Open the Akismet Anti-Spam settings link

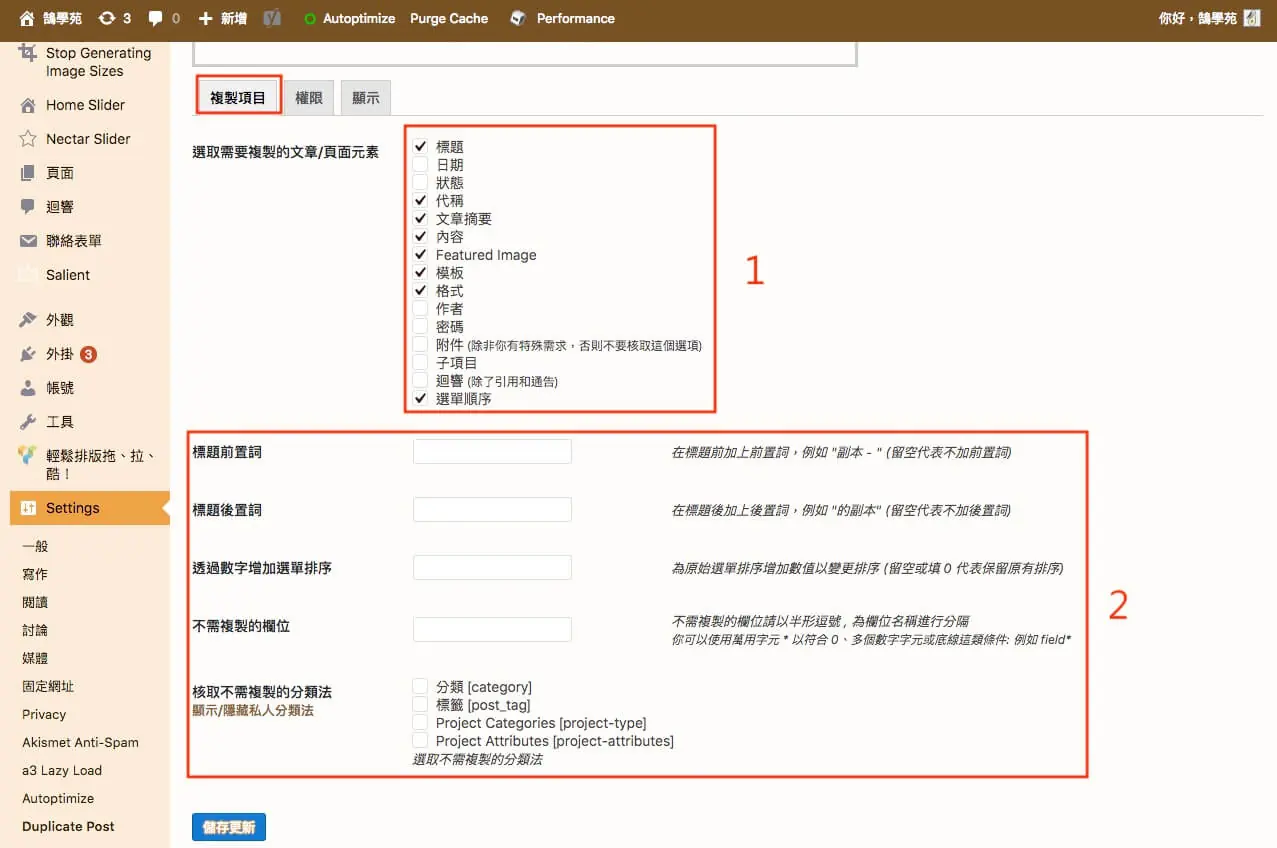(x=80, y=742)
